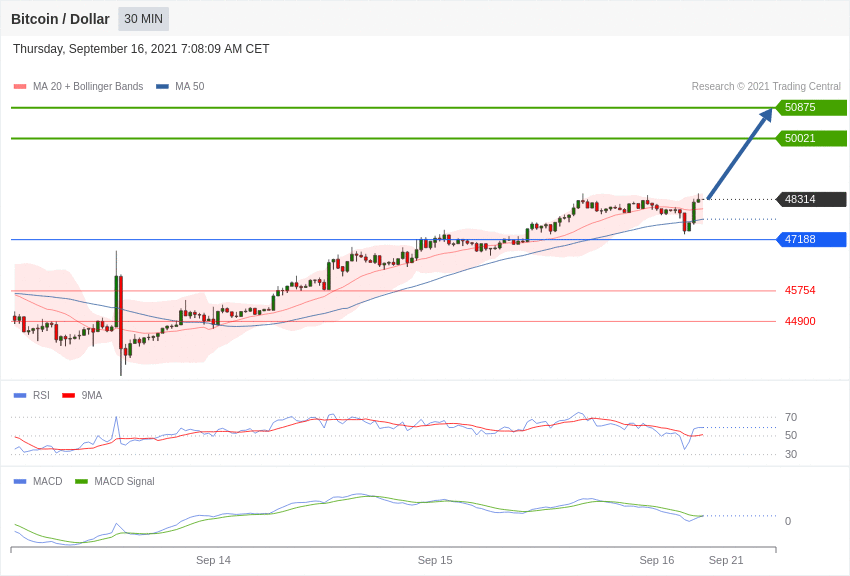
Task: Select the Sep 16 date on the time axis
Action: click(657, 560)
